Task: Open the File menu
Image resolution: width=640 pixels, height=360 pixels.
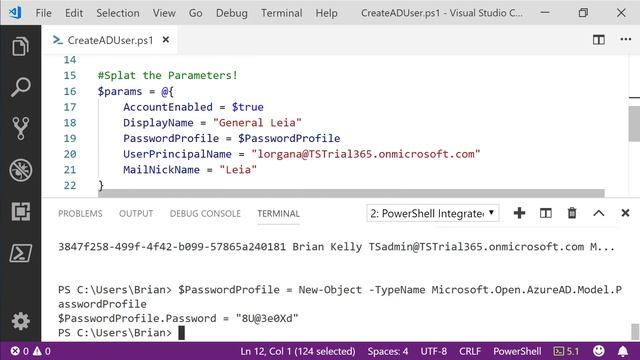Action: click(x=44, y=13)
